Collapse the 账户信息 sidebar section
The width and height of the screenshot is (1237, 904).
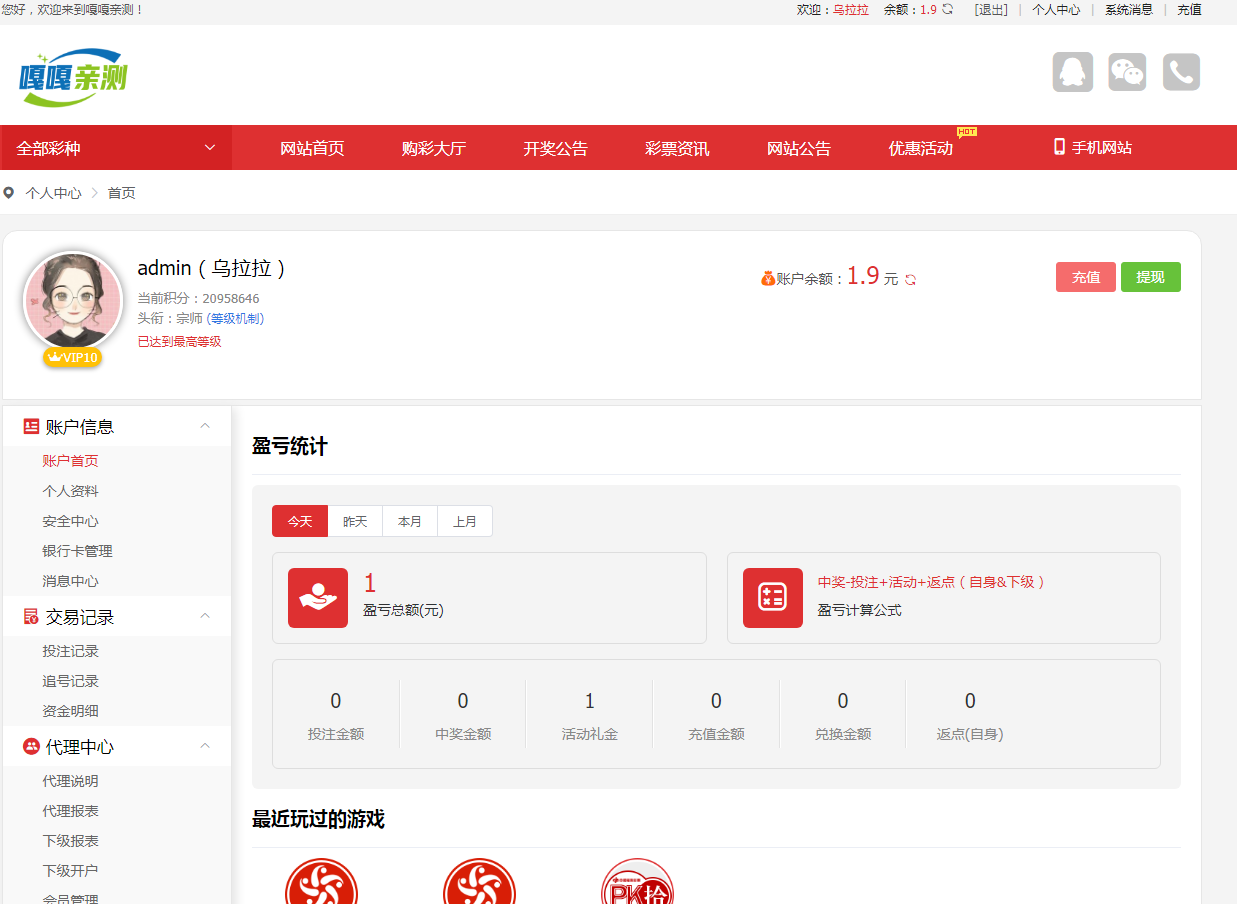click(x=205, y=426)
